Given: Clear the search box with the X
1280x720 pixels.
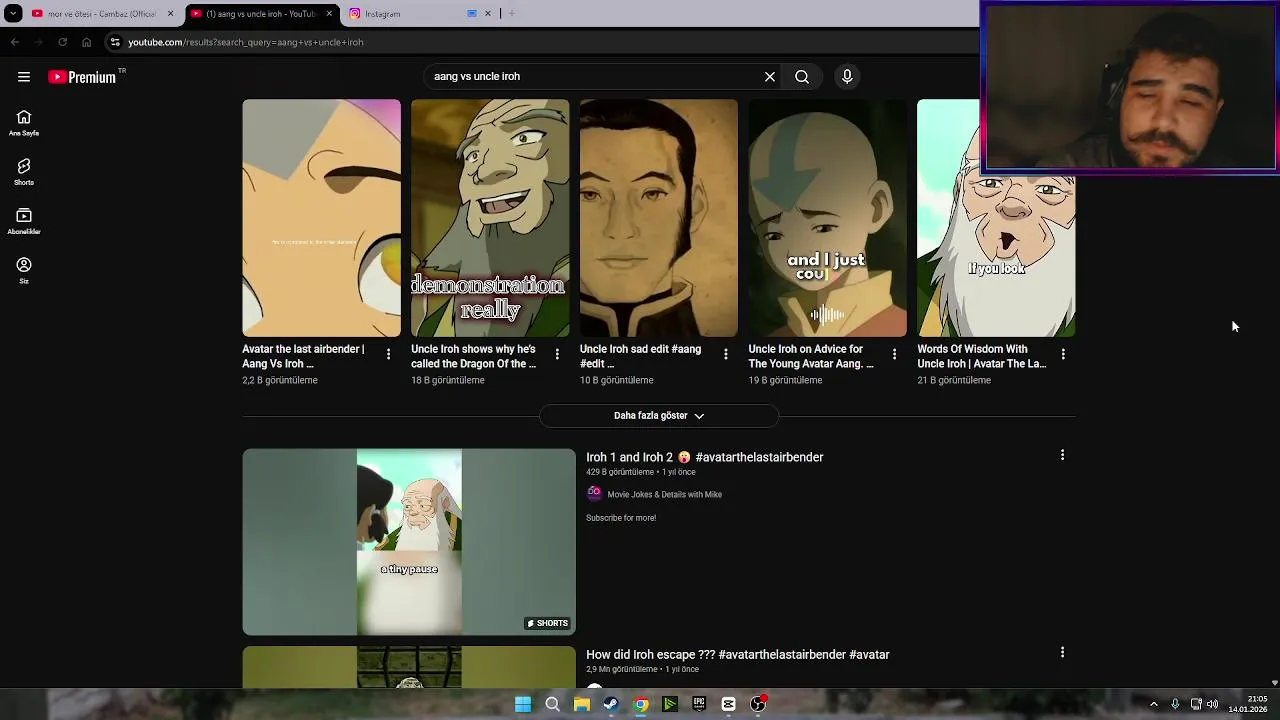Looking at the screenshot, I should 770,77.
